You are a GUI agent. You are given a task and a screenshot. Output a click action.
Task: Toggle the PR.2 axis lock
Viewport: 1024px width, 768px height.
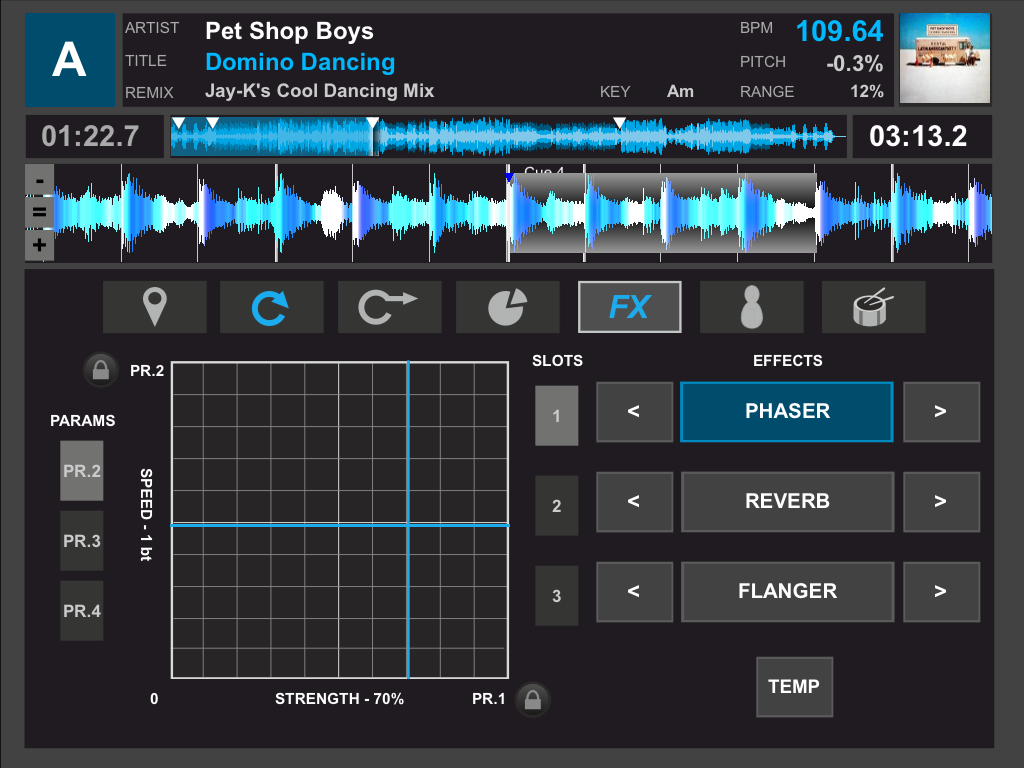point(102,370)
